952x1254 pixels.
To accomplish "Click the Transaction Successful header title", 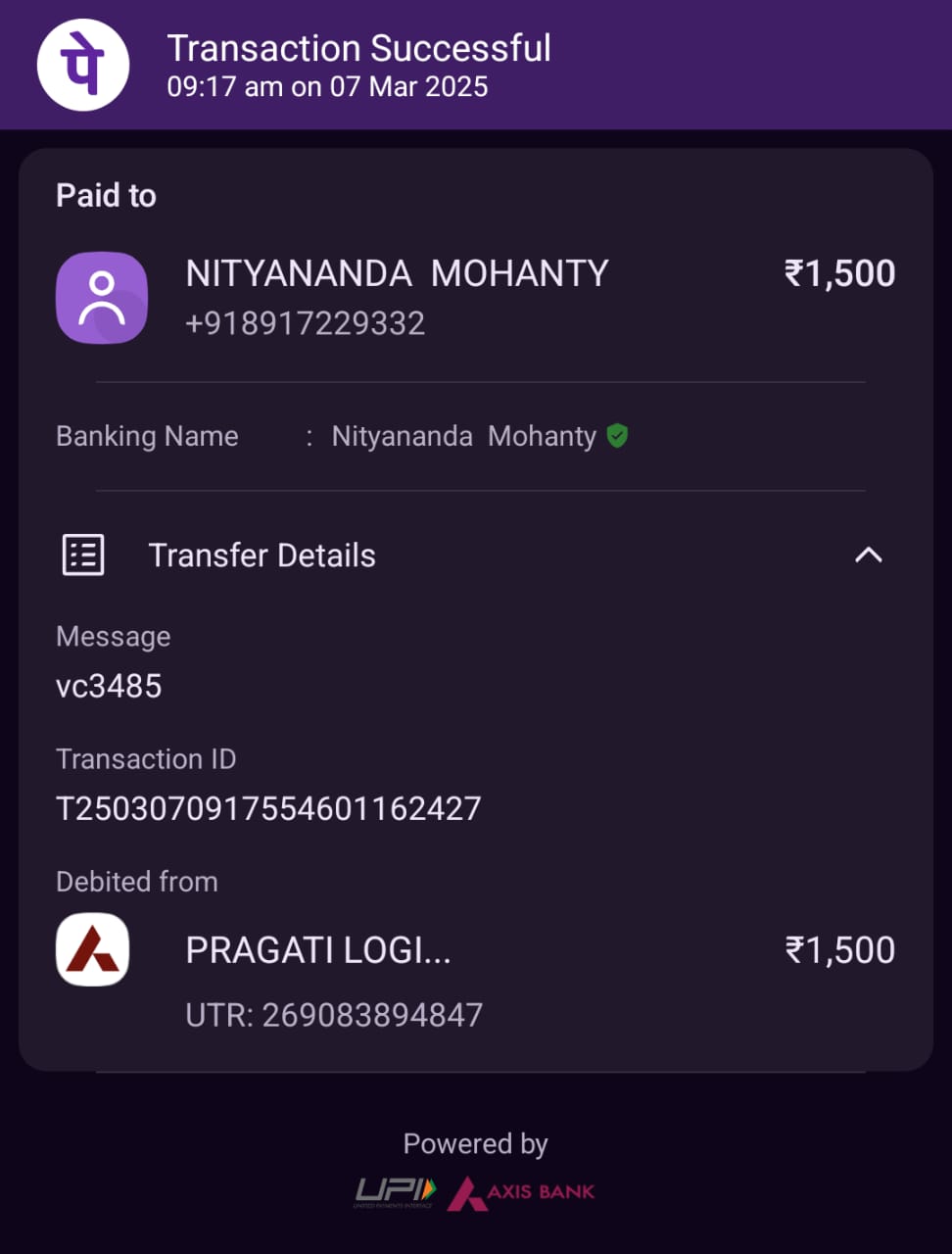I will [x=358, y=48].
